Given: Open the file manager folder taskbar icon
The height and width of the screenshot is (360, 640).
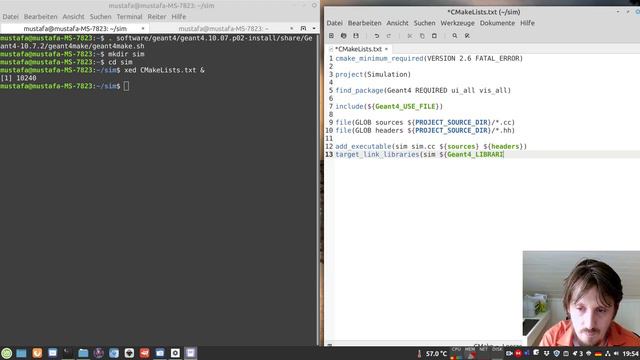Looking at the screenshot, I should tap(83, 353).
